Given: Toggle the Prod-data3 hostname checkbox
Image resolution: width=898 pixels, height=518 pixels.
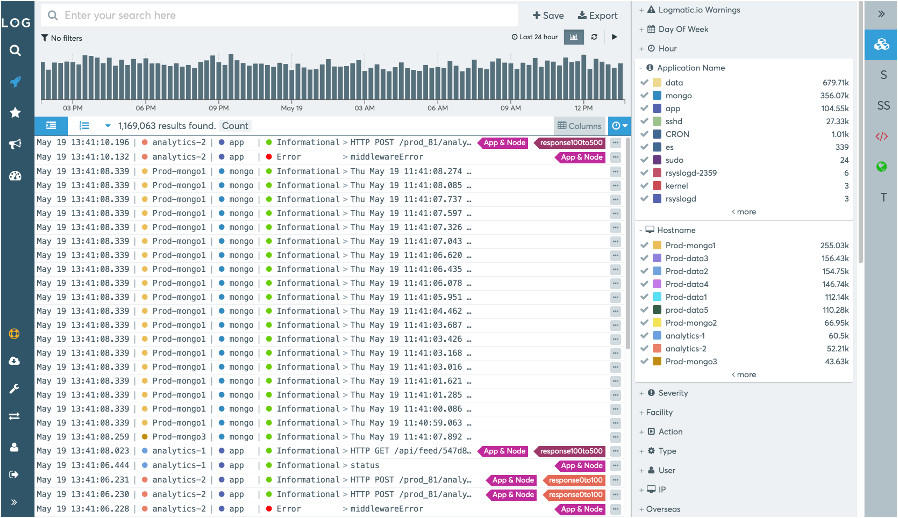Looking at the screenshot, I should pos(644,258).
